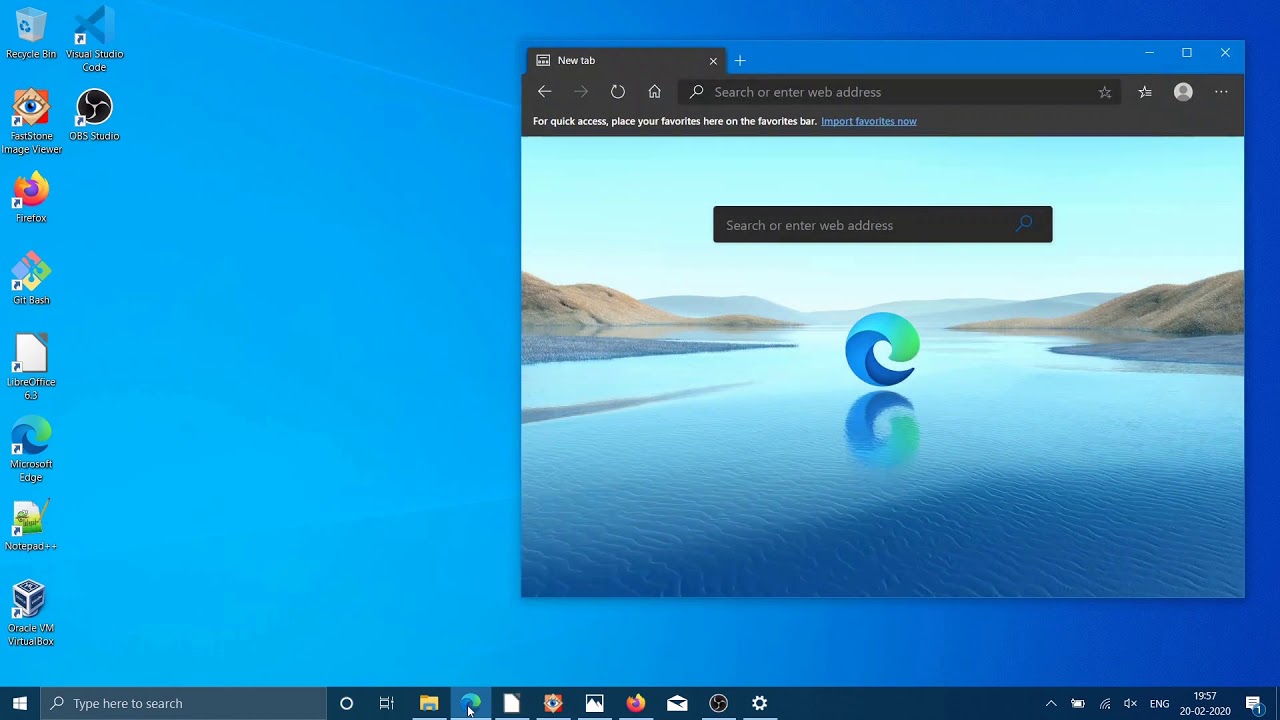Close the New tab tab
This screenshot has height=720, width=1280.
pos(713,61)
